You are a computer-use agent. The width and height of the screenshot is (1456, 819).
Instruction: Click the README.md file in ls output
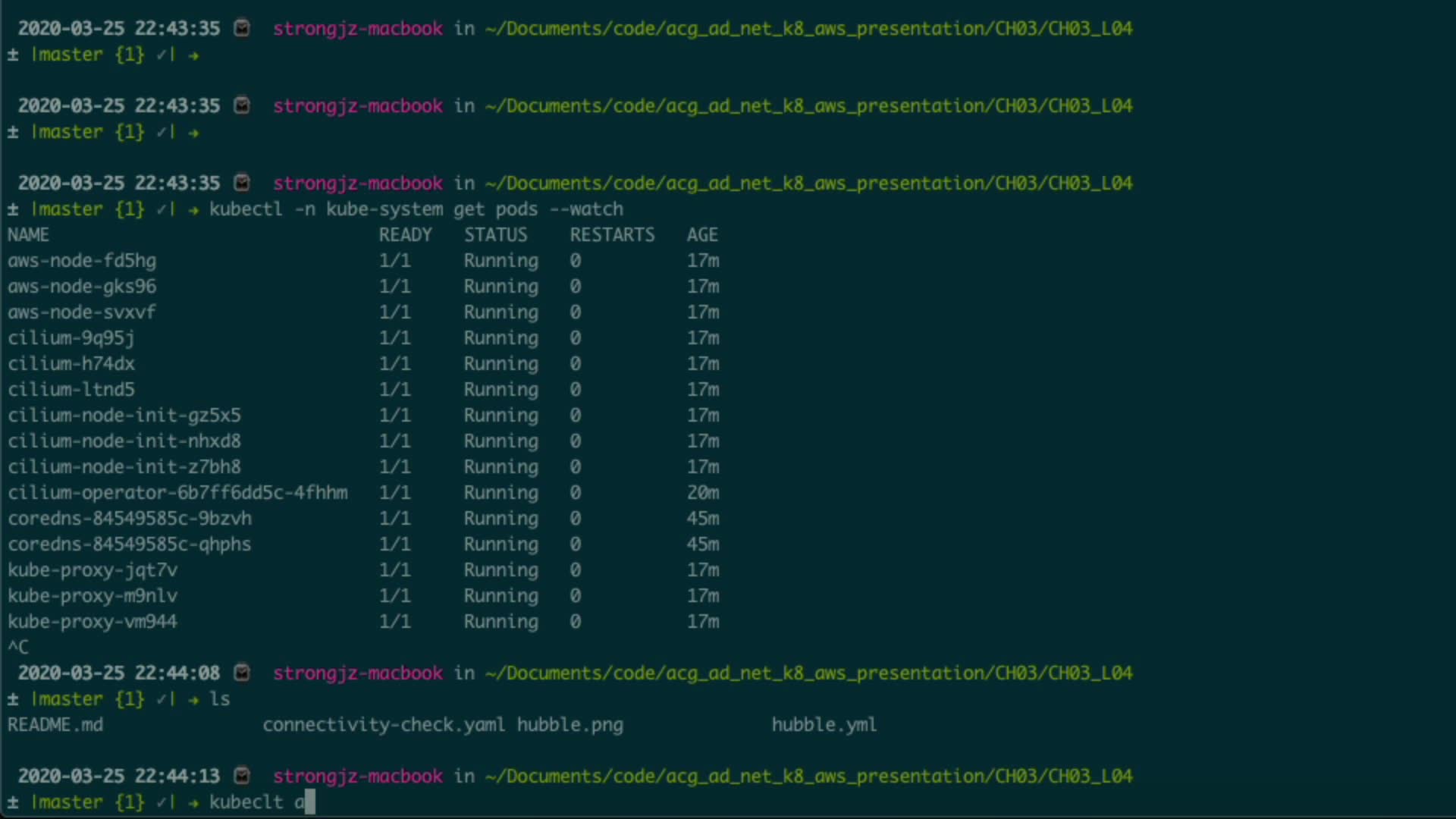point(55,725)
